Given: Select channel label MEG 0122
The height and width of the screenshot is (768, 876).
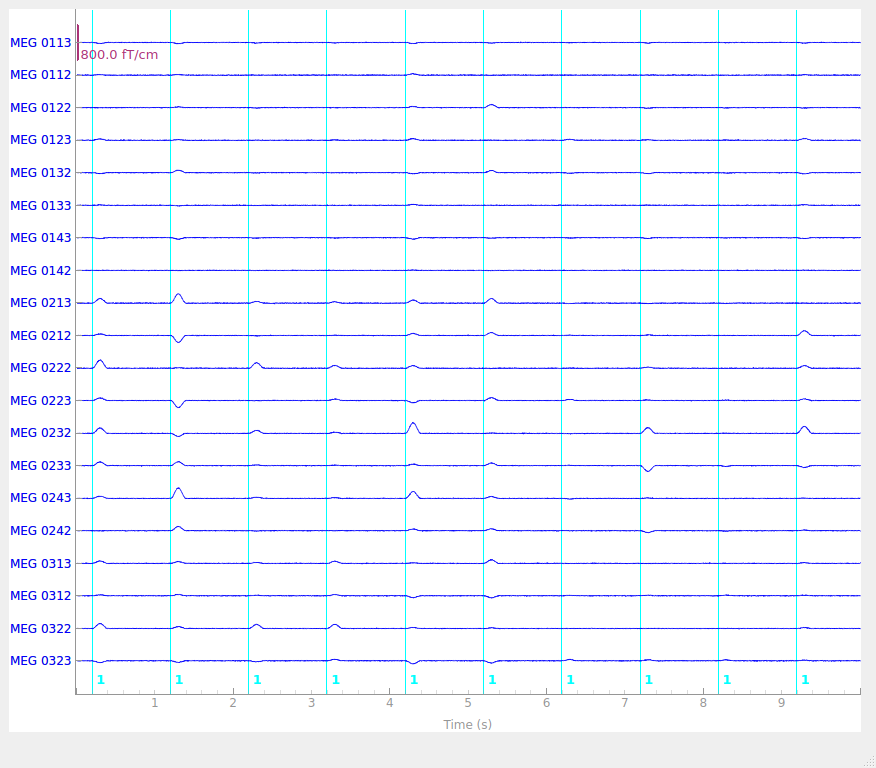Looking at the screenshot, I should (x=41, y=108).
